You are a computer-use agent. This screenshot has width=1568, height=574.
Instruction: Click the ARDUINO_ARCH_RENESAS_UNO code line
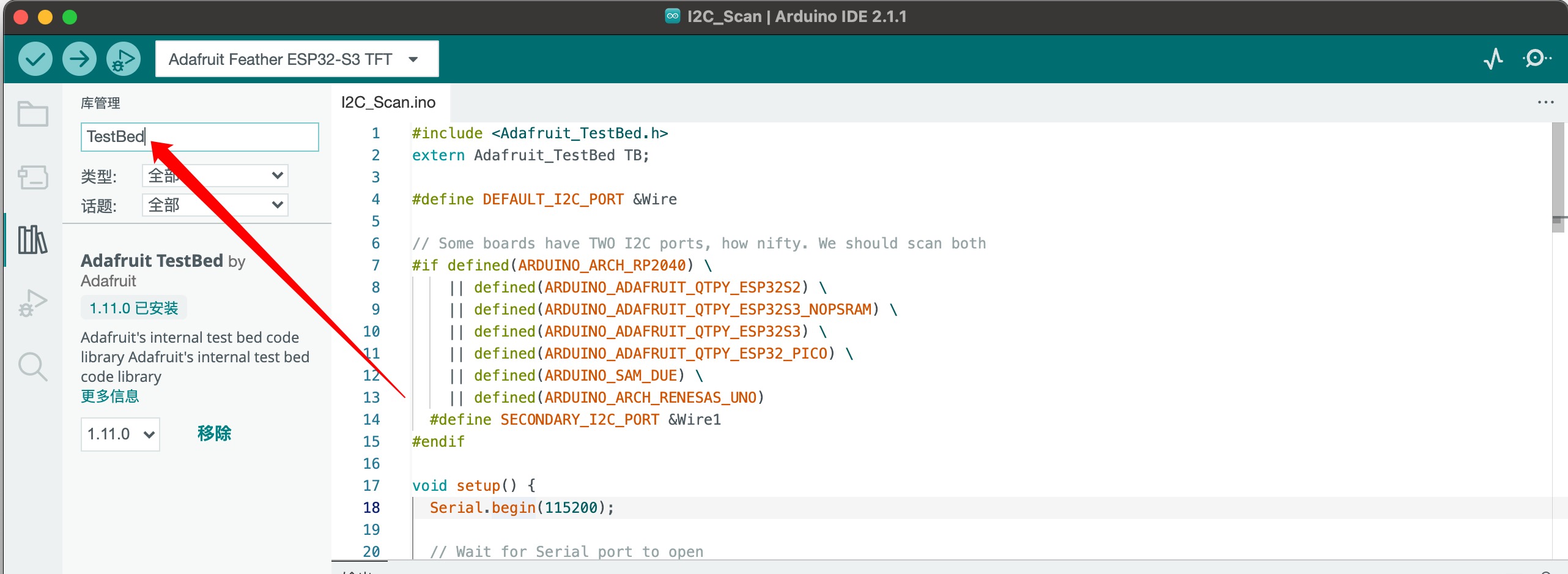607,398
